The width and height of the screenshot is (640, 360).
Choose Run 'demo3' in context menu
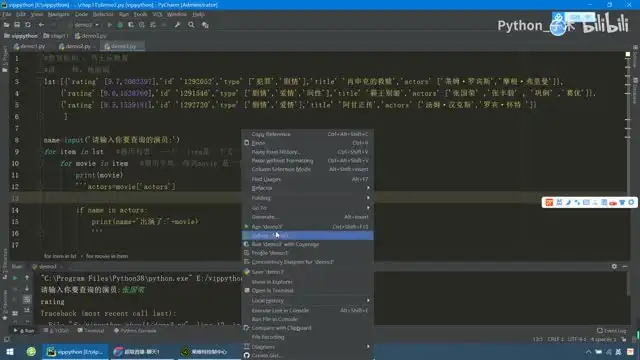[x=308, y=227]
